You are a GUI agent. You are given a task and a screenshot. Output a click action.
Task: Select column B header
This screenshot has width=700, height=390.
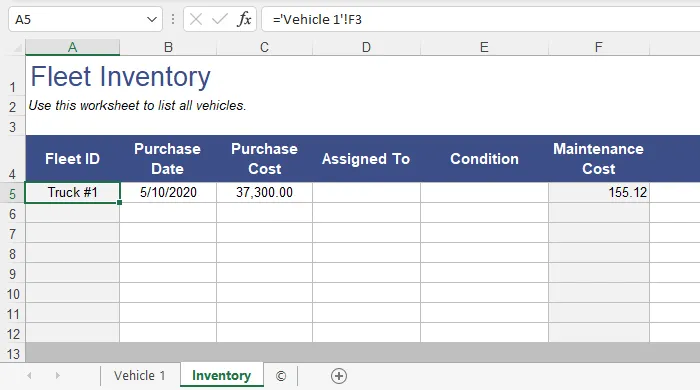[x=168, y=47]
